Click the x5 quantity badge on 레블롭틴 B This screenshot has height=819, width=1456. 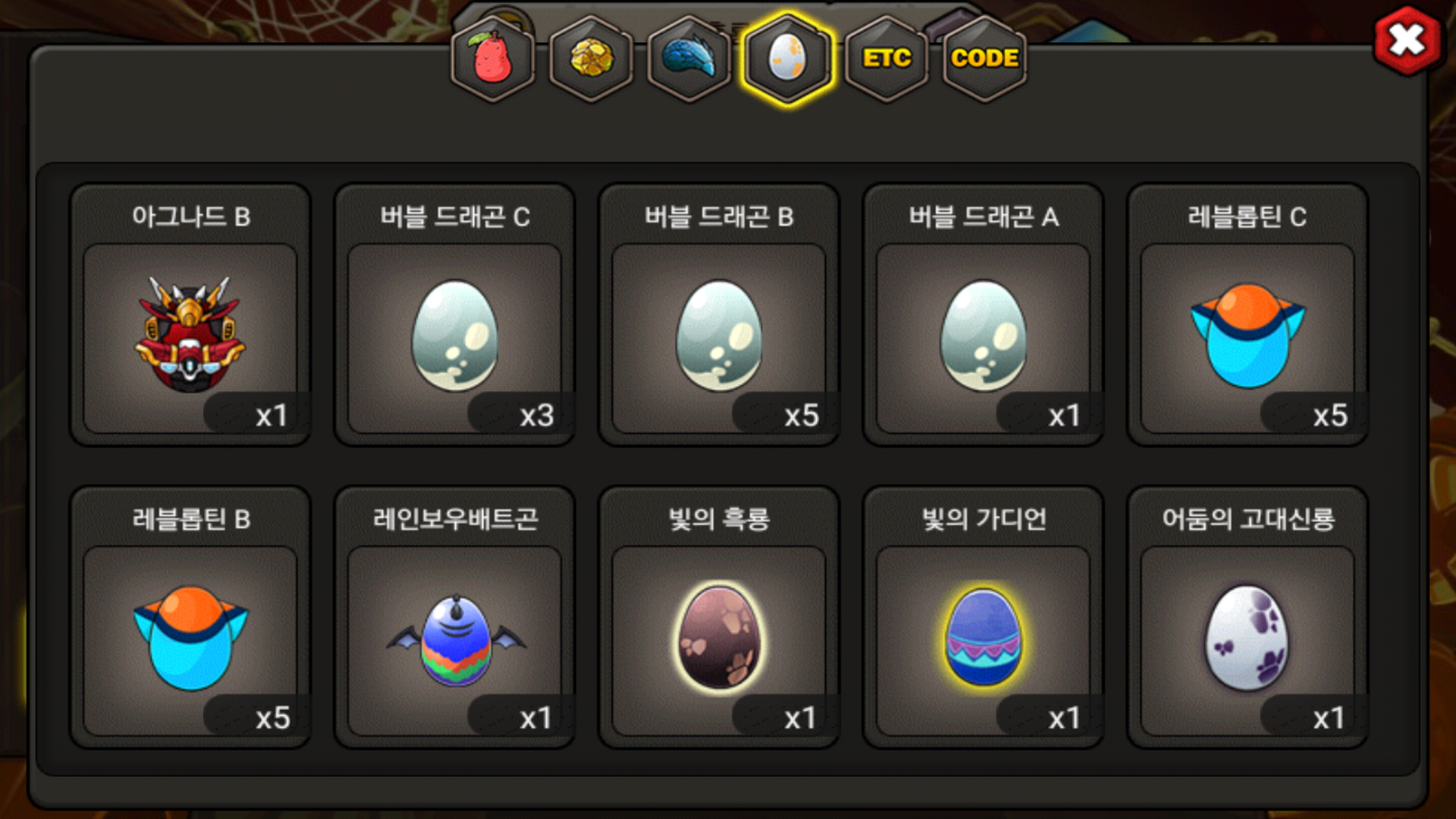tap(273, 718)
